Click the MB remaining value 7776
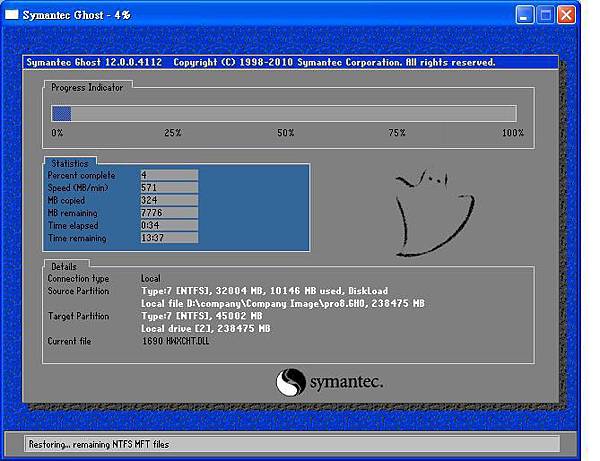600x461 pixels. click(168, 213)
